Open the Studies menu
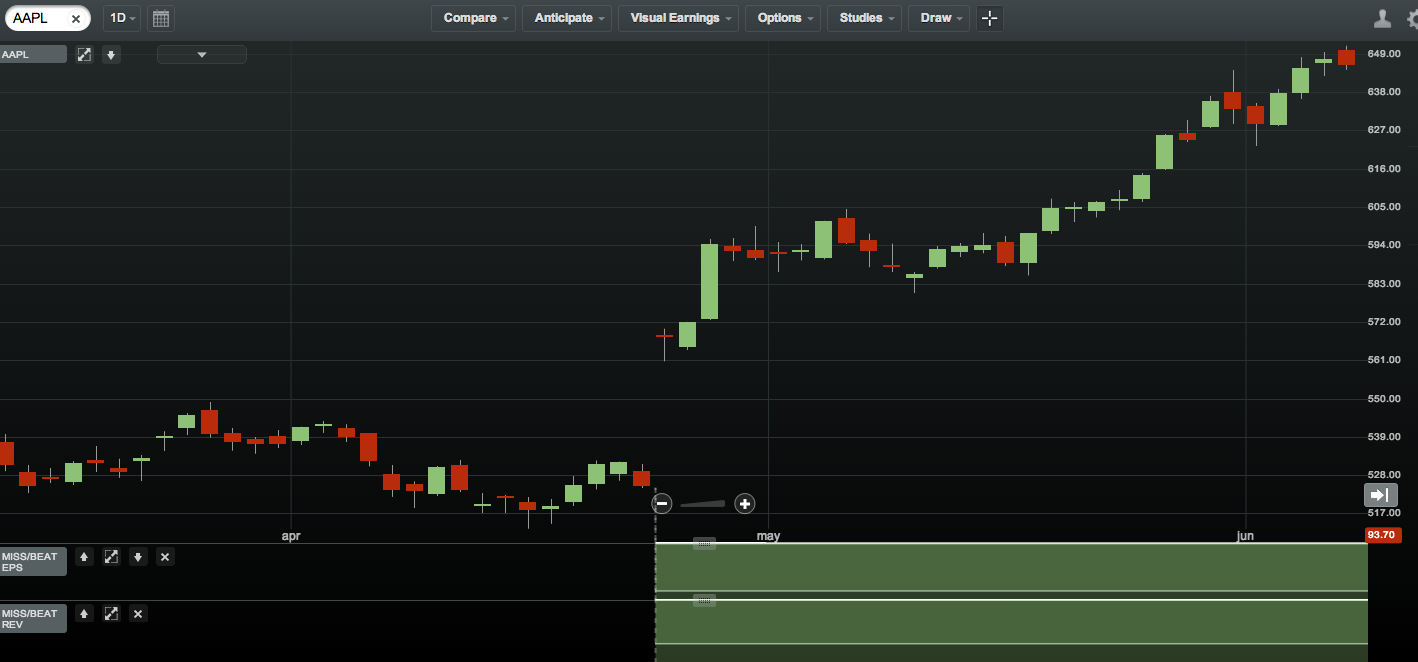Image resolution: width=1418 pixels, height=662 pixels. click(x=864, y=18)
